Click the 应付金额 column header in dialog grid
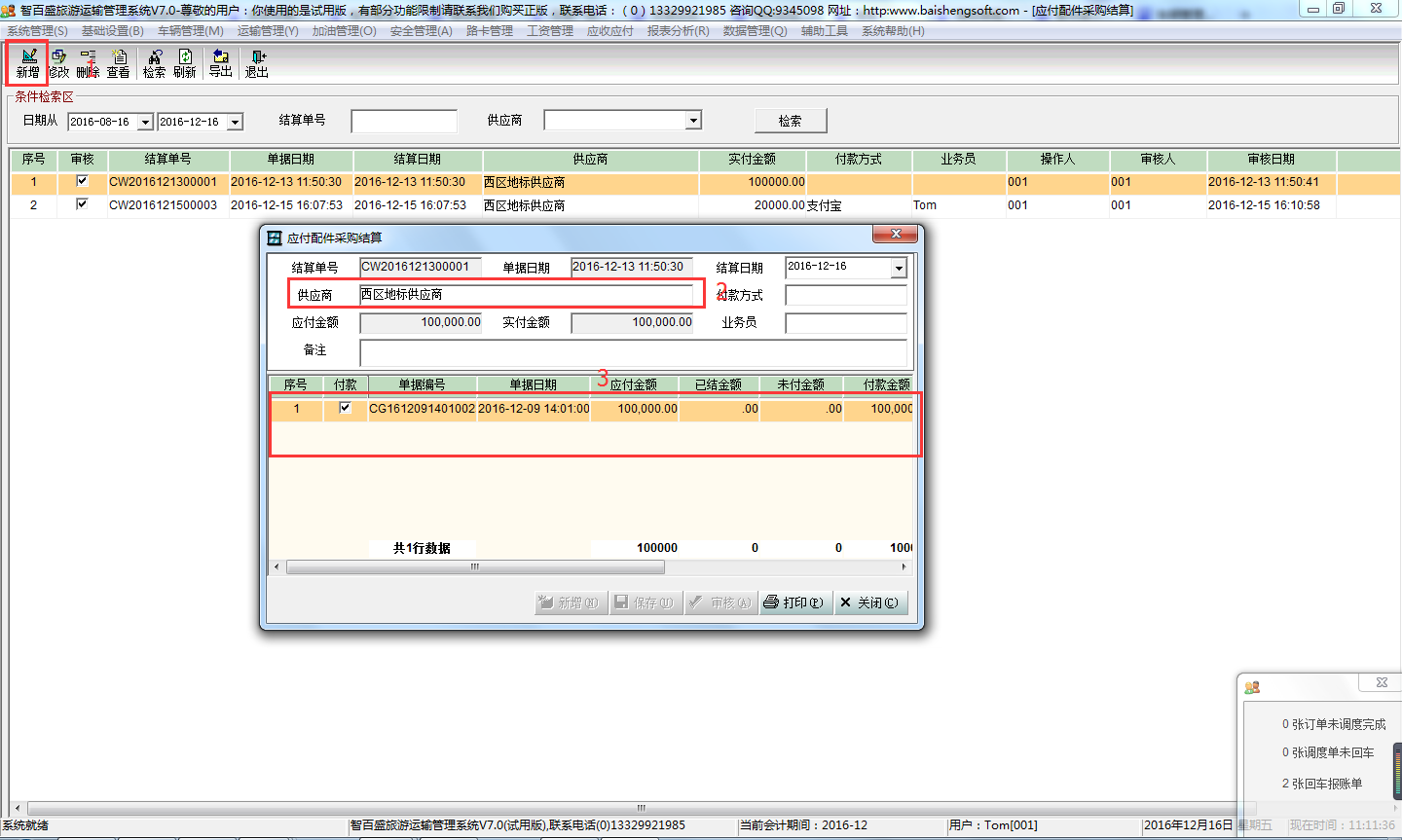This screenshot has width=1402, height=840. point(634,384)
